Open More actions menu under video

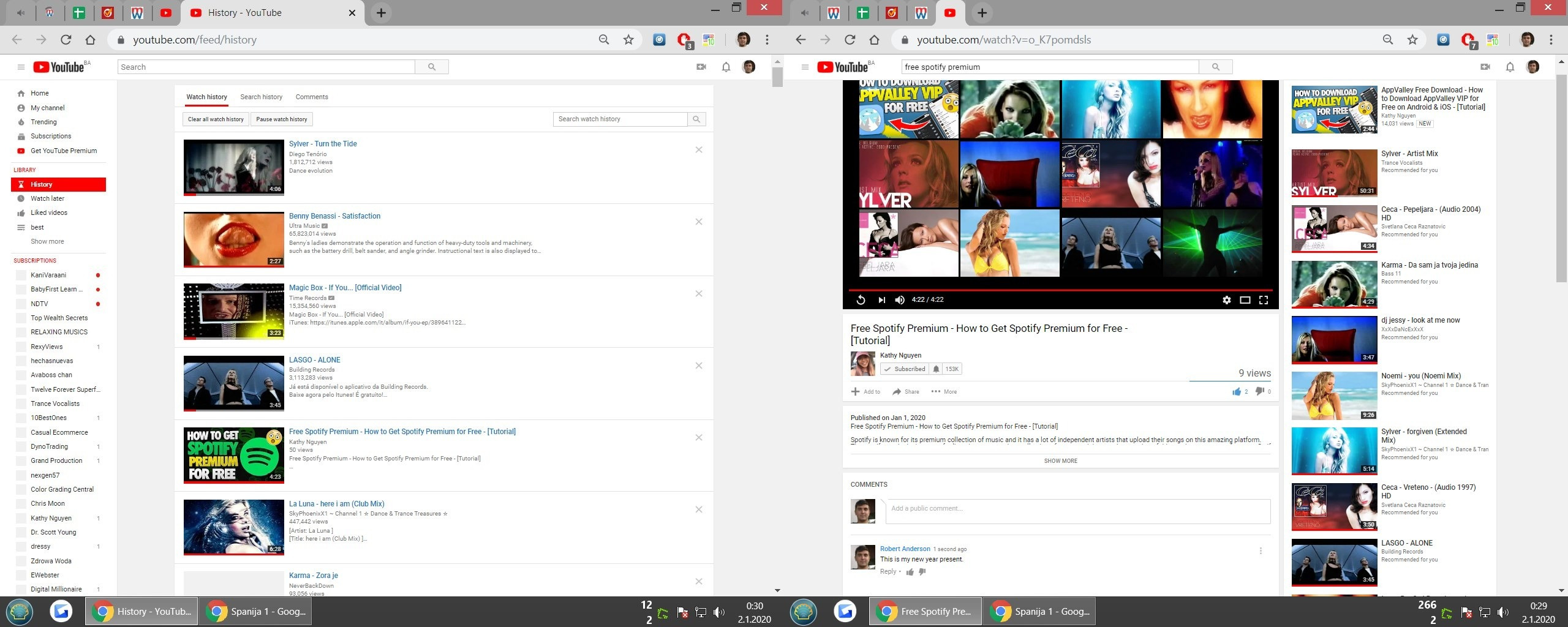point(944,392)
